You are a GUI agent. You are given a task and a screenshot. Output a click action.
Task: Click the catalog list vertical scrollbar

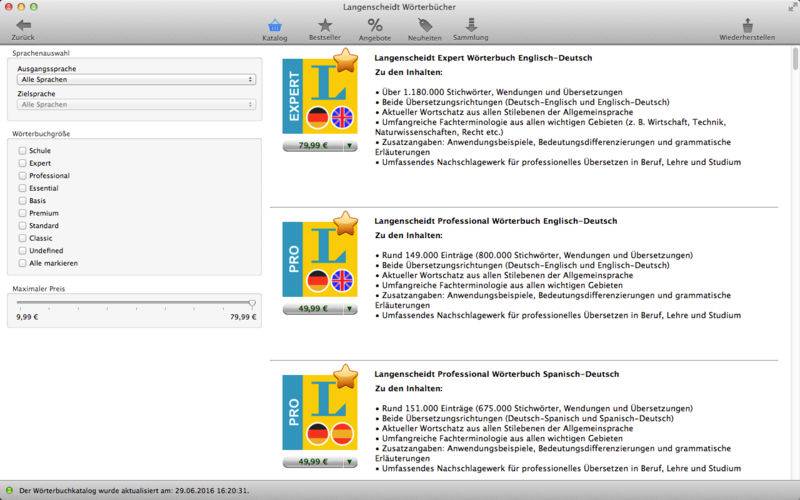pos(795,59)
